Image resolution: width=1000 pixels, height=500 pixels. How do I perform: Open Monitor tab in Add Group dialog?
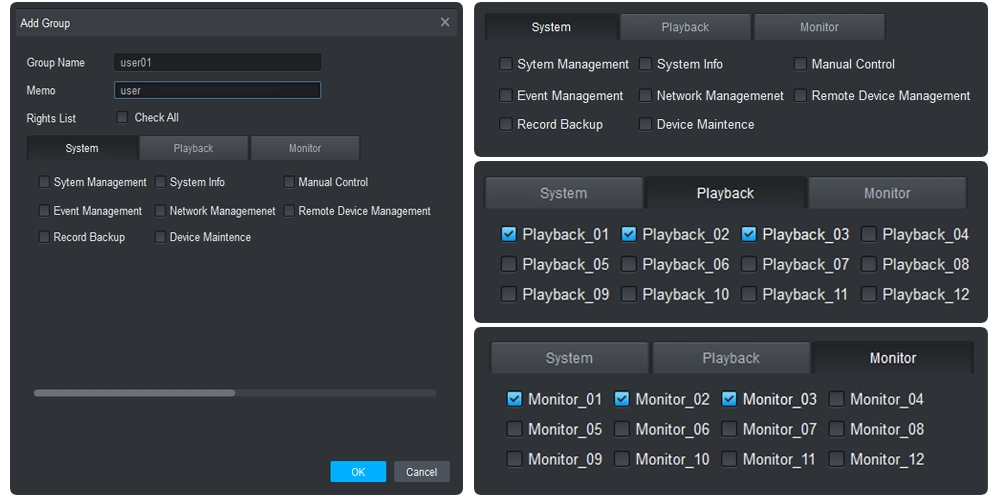(x=305, y=148)
